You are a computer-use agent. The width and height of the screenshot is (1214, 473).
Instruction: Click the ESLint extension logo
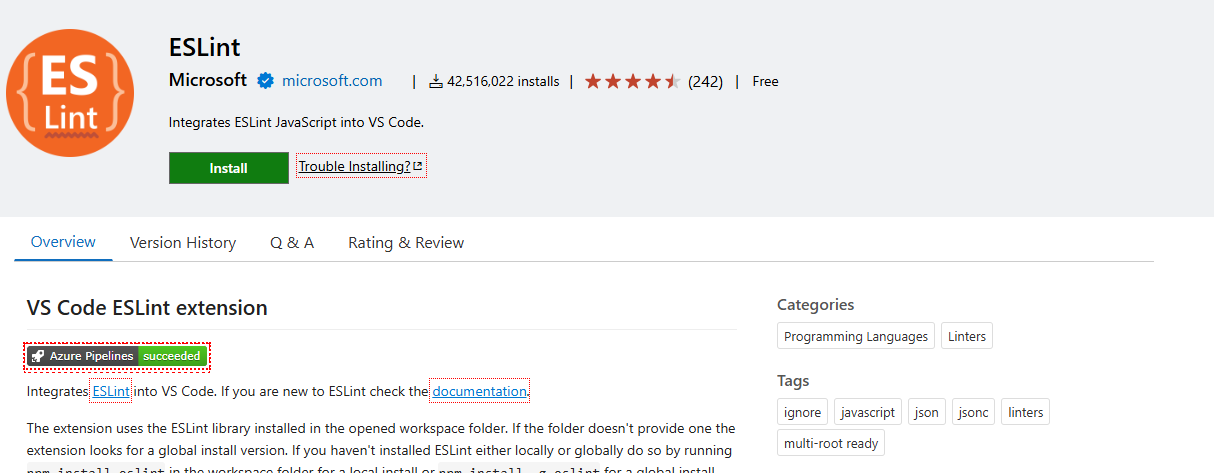coord(70,92)
